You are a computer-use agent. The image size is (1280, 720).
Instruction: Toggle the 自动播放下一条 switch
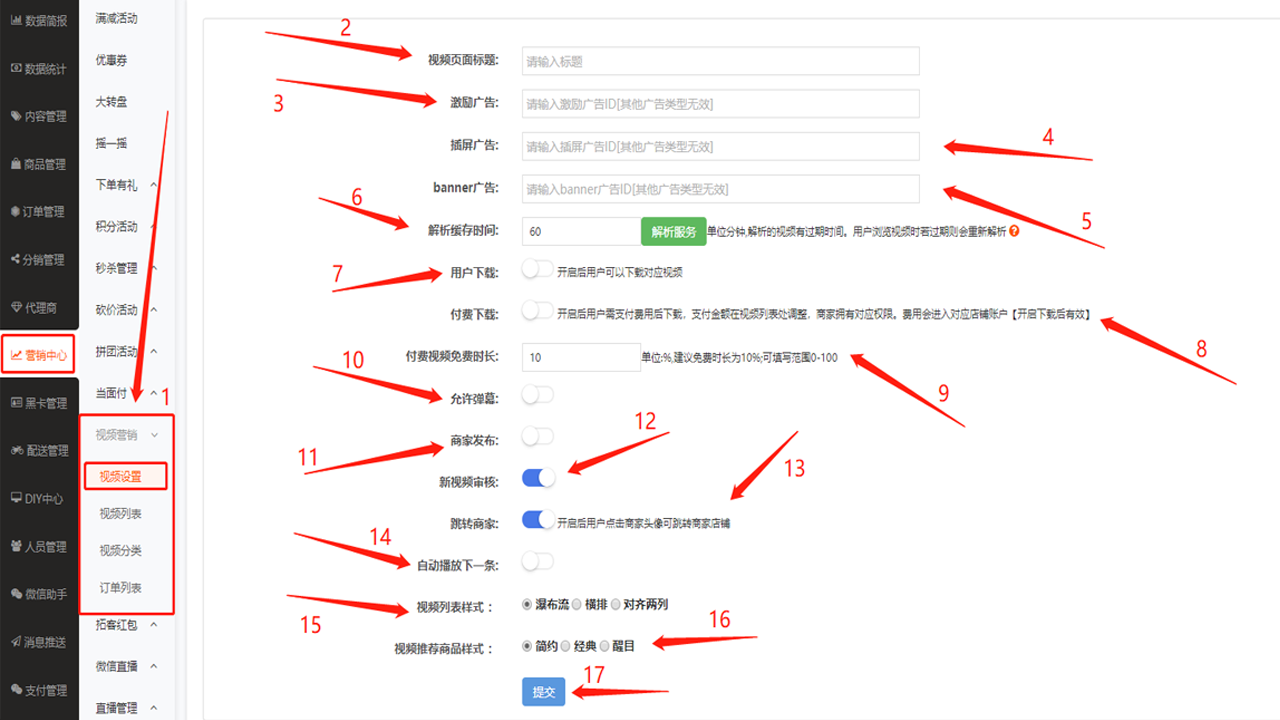[538, 561]
